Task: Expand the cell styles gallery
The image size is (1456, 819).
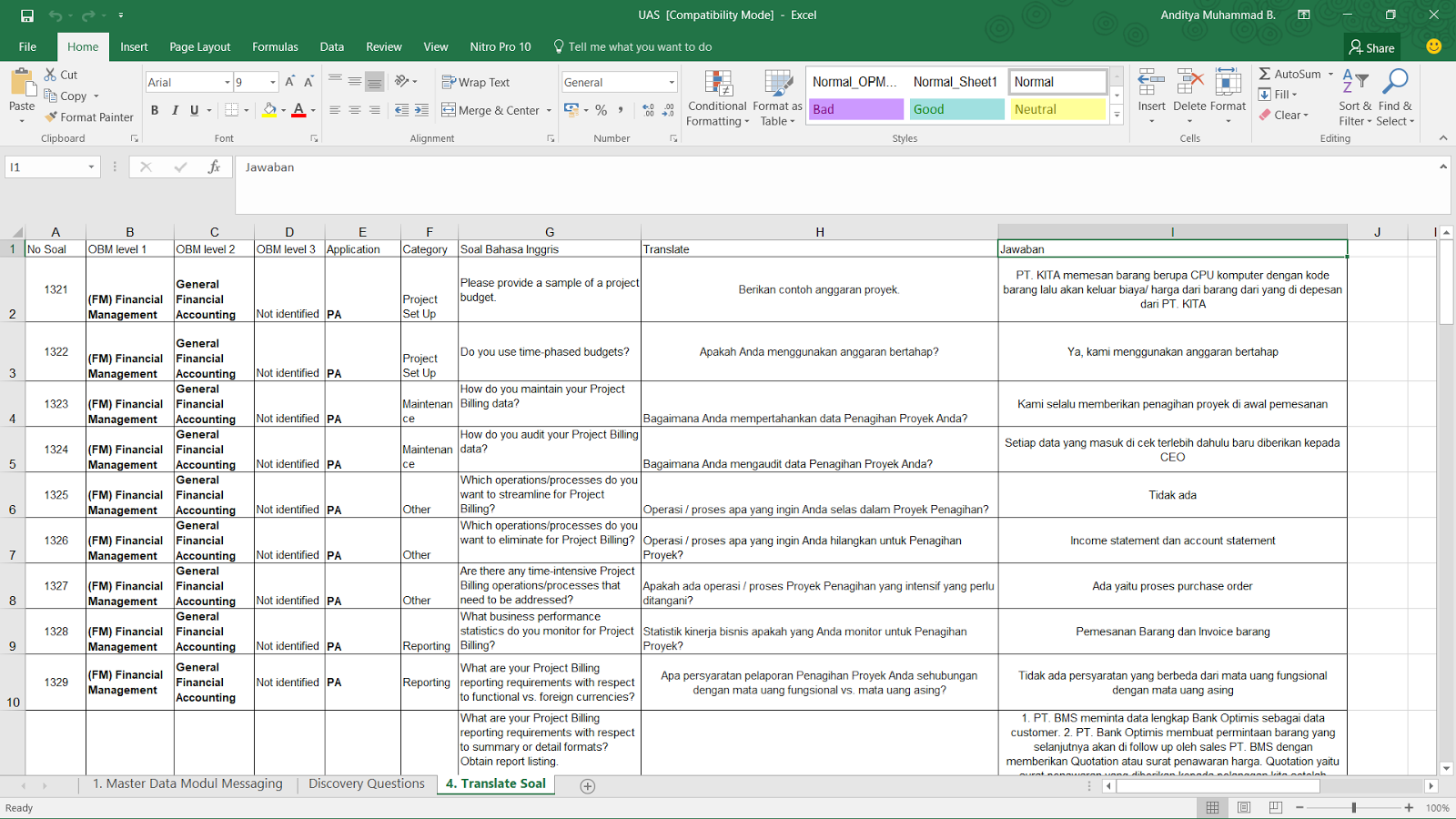Action: click(x=1117, y=116)
